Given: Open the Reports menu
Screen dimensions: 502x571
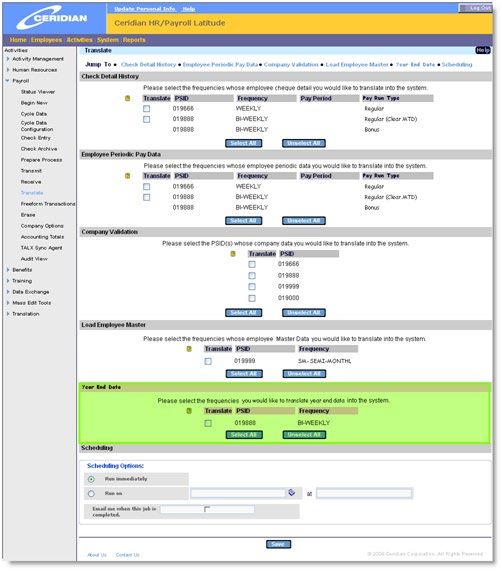Looking at the screenshot, I should click(x=134, y=40).
